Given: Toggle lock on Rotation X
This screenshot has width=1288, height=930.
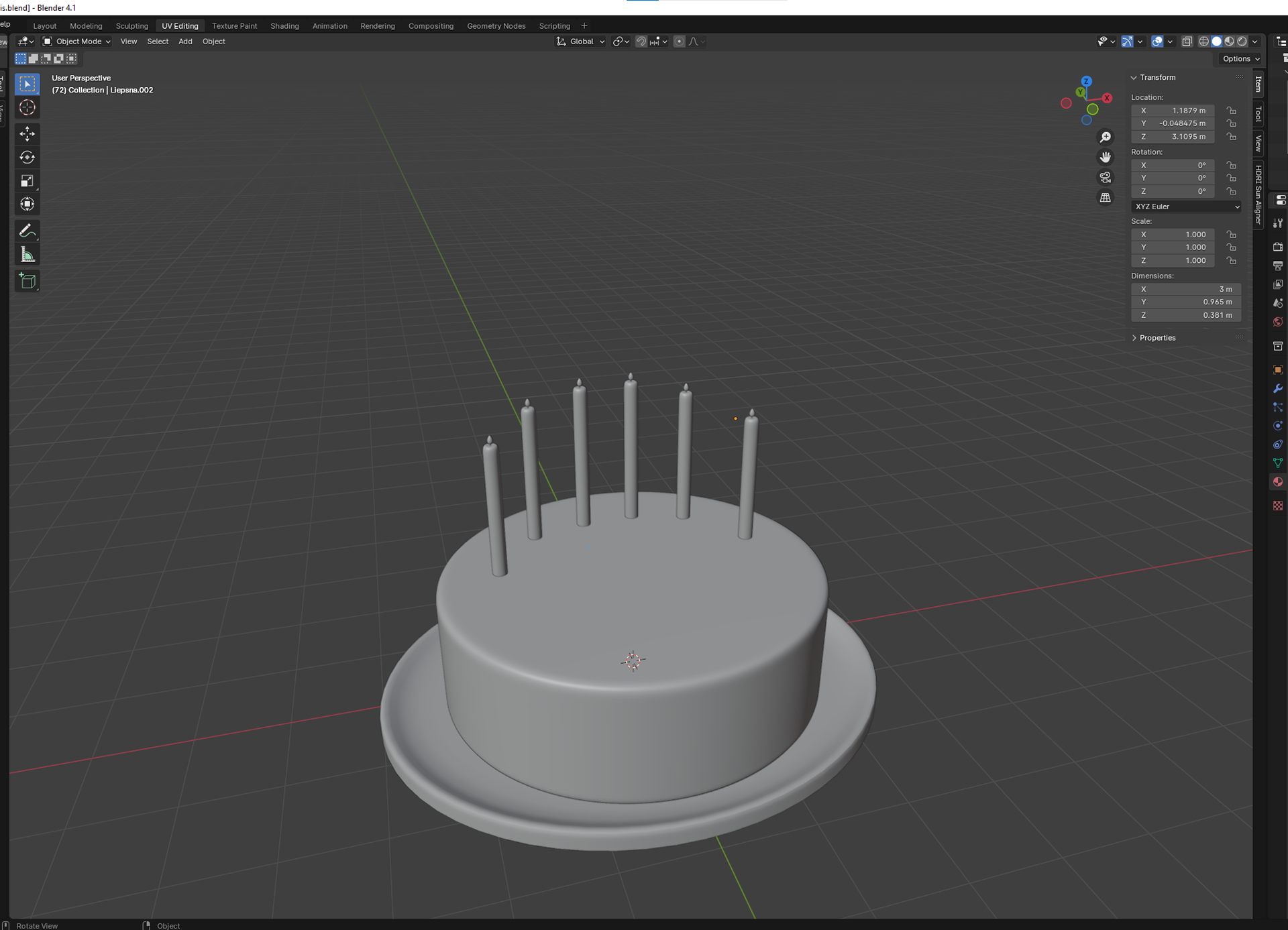Looking at the screenshot, I should [x=1232, y=166].
